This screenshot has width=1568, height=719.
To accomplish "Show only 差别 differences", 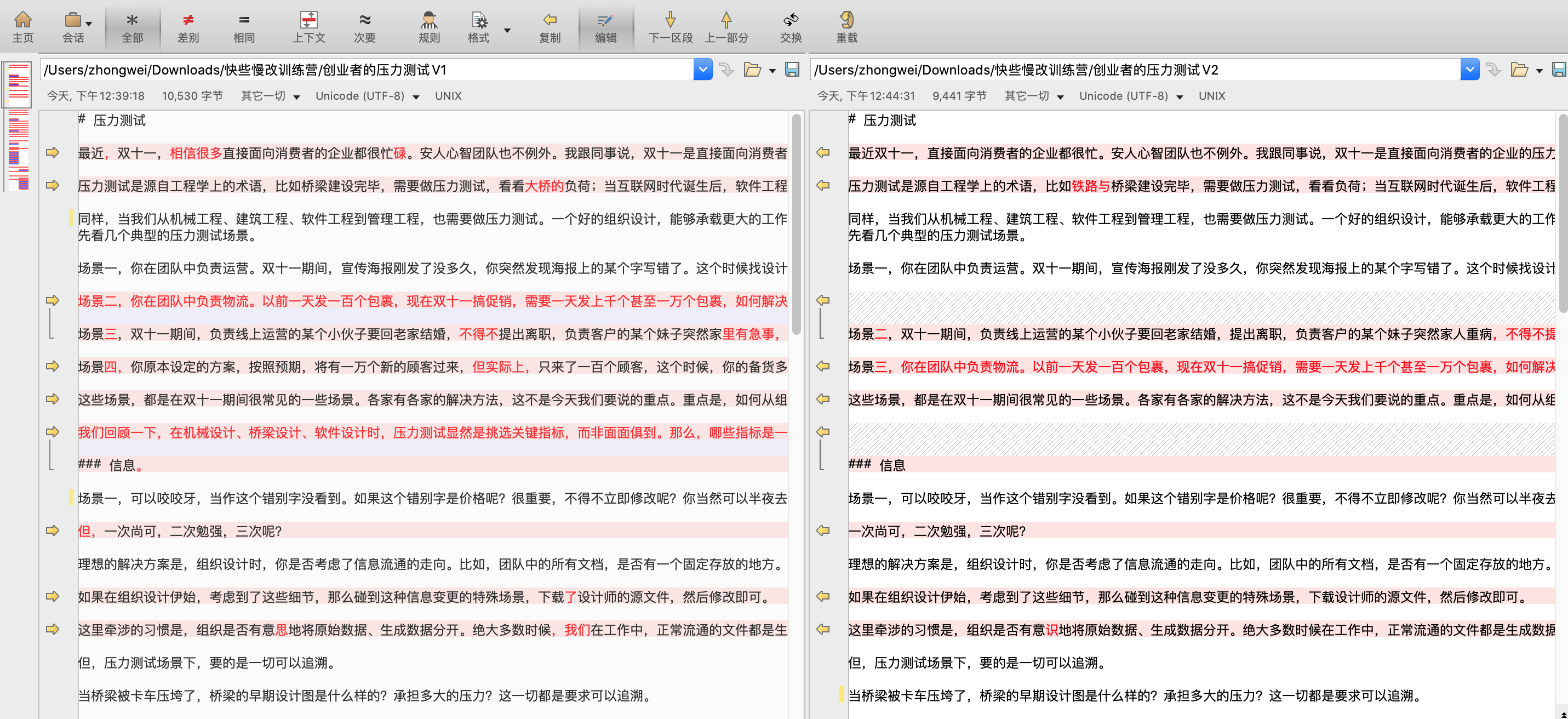I will [x=188, y=27].
